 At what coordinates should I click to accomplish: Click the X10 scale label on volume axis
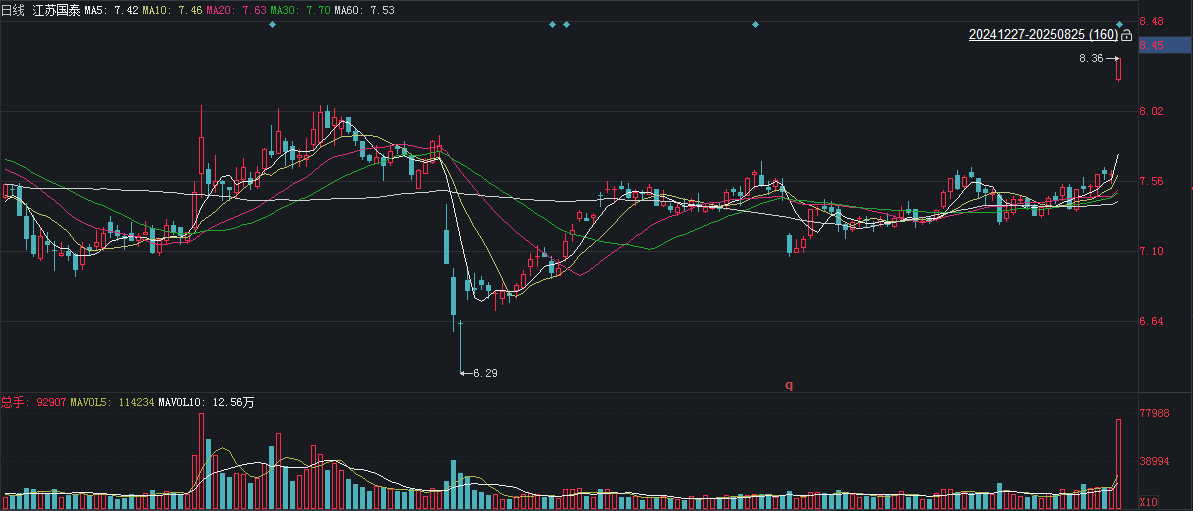1147,503
